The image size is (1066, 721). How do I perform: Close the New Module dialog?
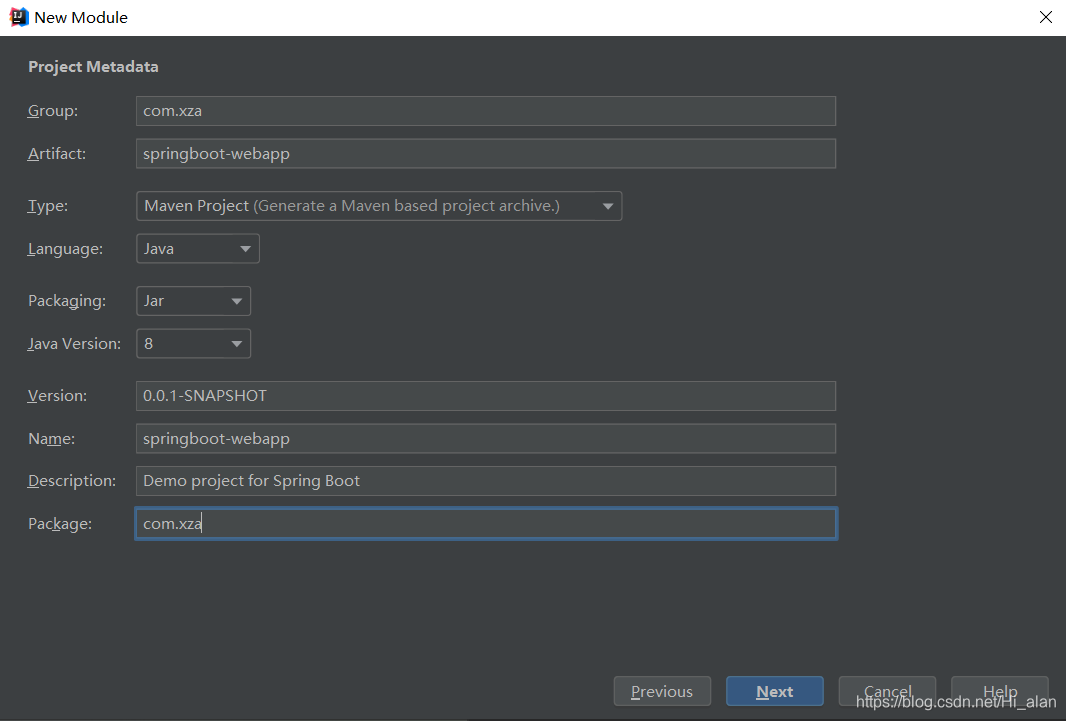coord(1046,17)
